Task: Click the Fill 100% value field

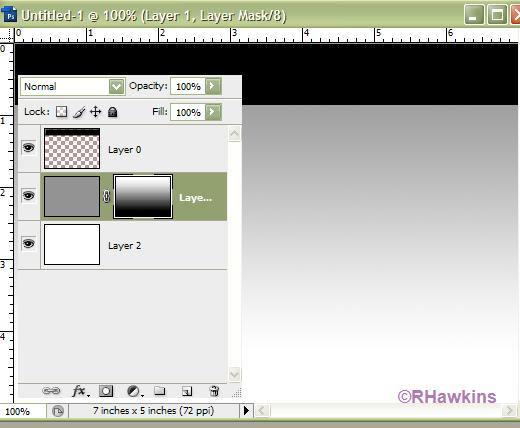Action: (x=188, y=112)
